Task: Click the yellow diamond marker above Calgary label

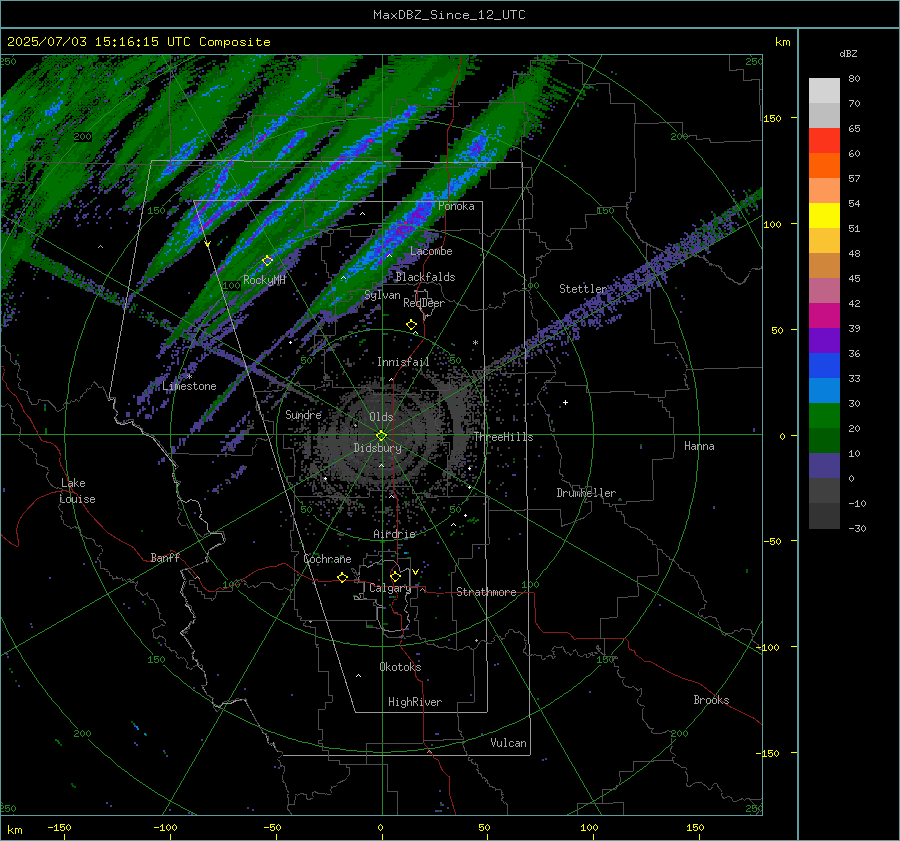Action: (x=395, y=576)
